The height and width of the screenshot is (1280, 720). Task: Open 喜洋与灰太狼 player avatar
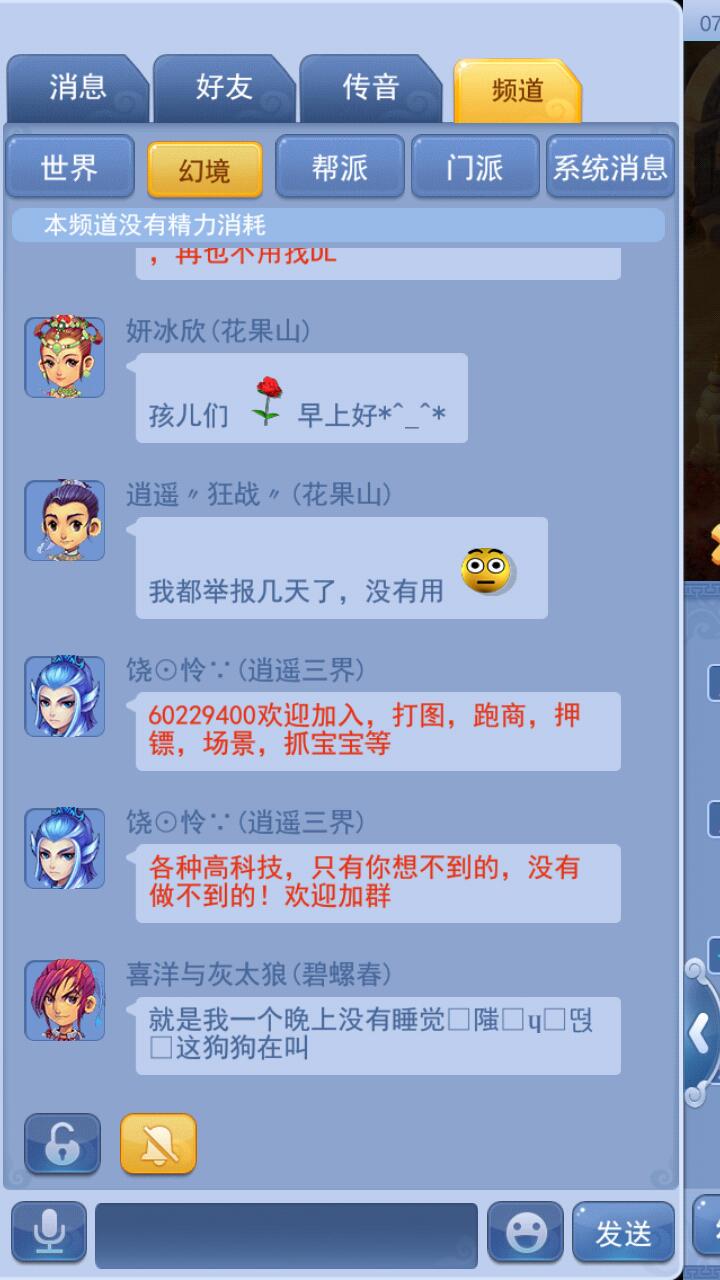tap(65, 1000)
